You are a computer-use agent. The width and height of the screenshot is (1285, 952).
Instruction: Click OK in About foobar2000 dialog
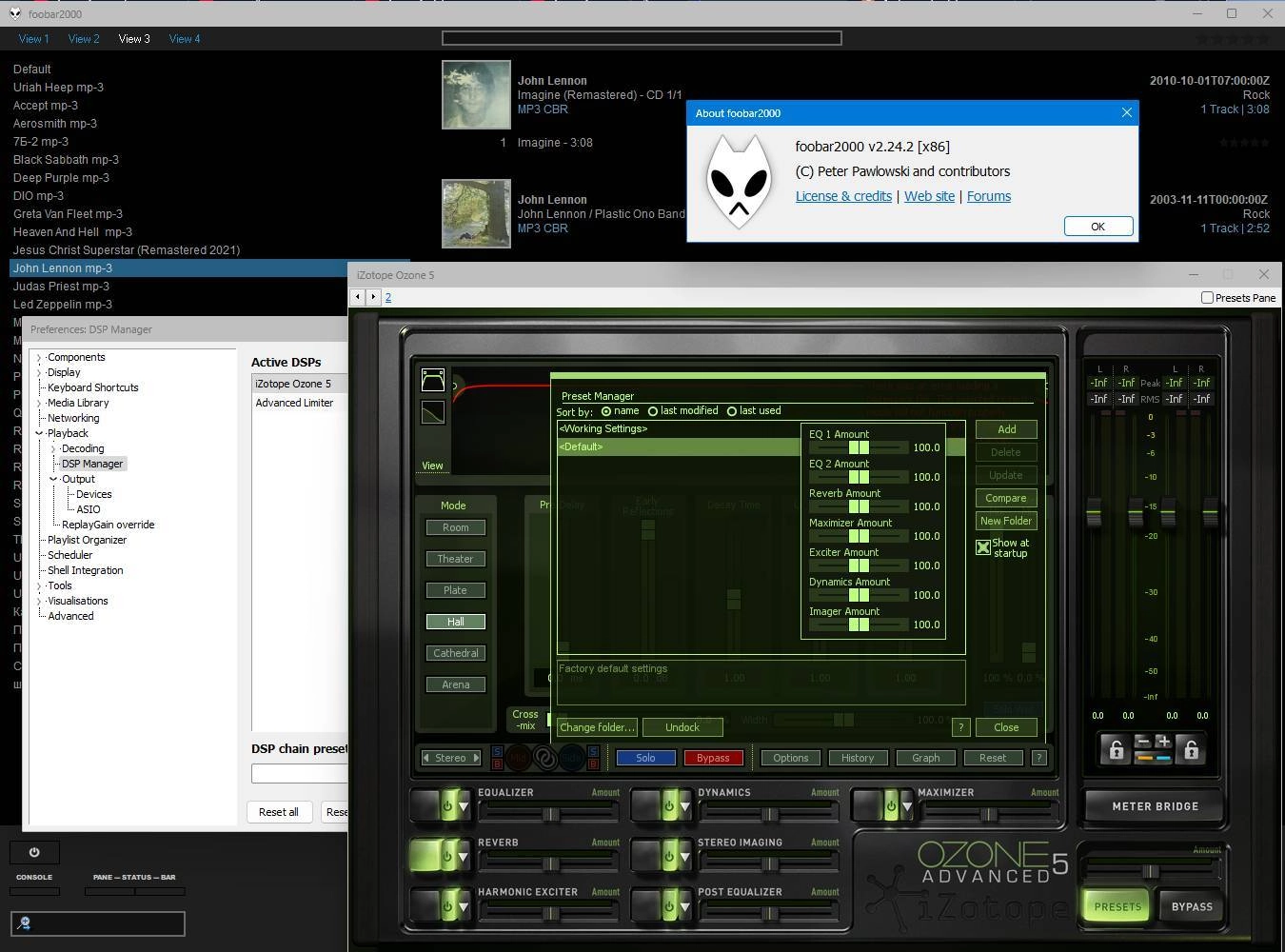click(x=1097, y=227)
